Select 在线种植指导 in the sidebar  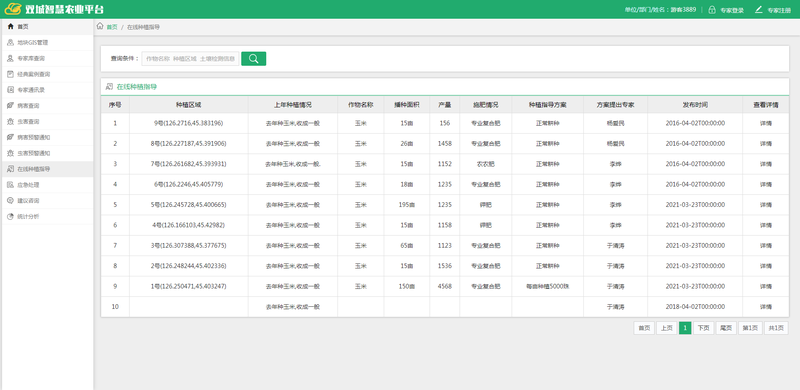[x=47, y=169]
